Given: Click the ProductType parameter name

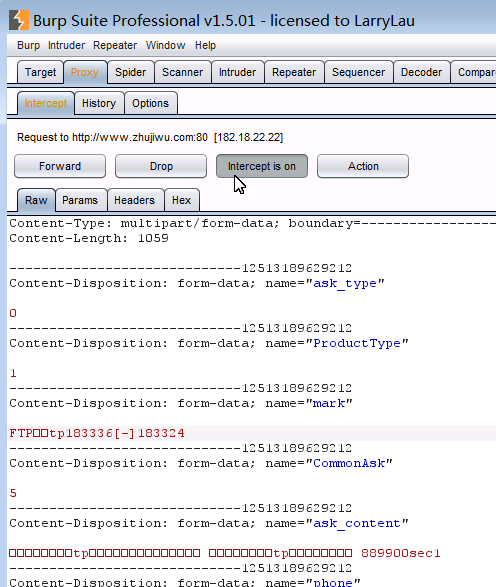Looking at the screenshot, I should point(357,343).
